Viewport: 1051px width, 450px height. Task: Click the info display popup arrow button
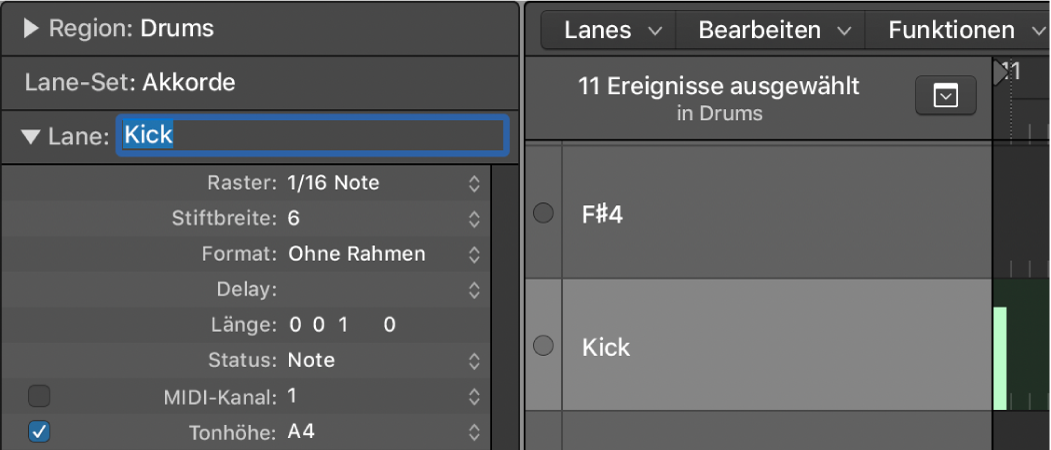(x=945, y=96)
